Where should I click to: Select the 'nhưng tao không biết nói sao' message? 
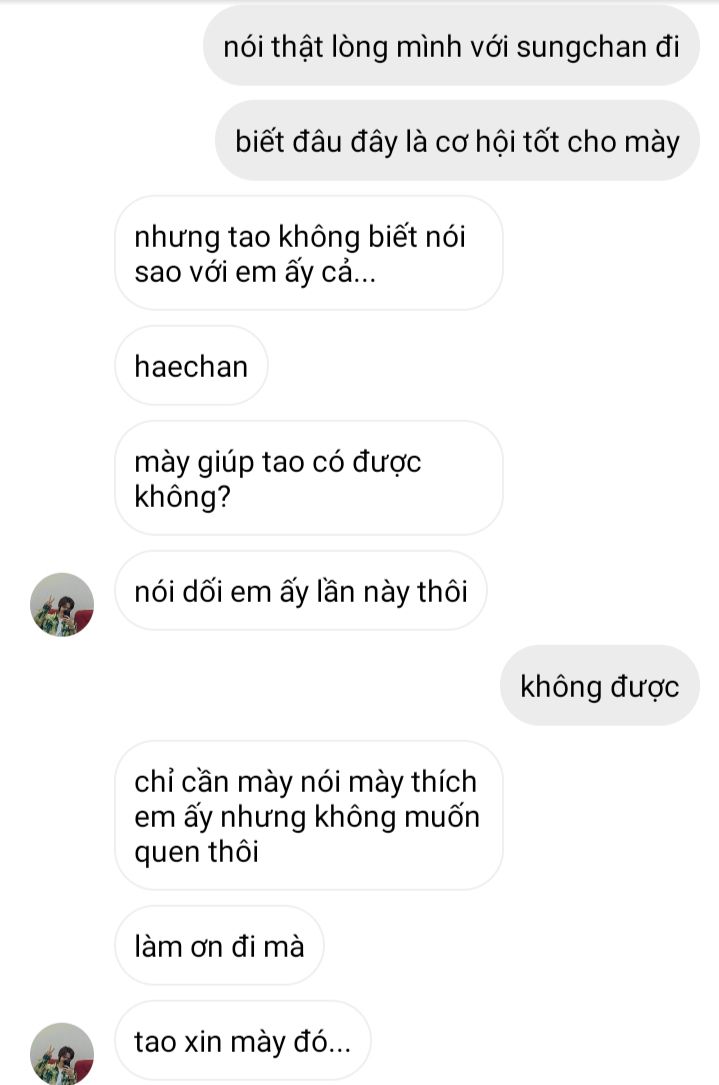point(309,253)
